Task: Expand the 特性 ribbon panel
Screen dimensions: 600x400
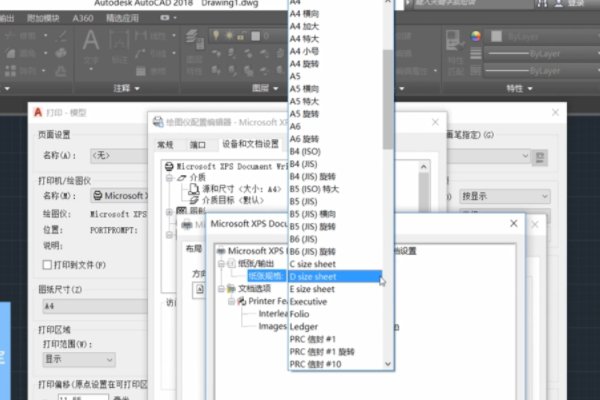Action: coord(519,88)
